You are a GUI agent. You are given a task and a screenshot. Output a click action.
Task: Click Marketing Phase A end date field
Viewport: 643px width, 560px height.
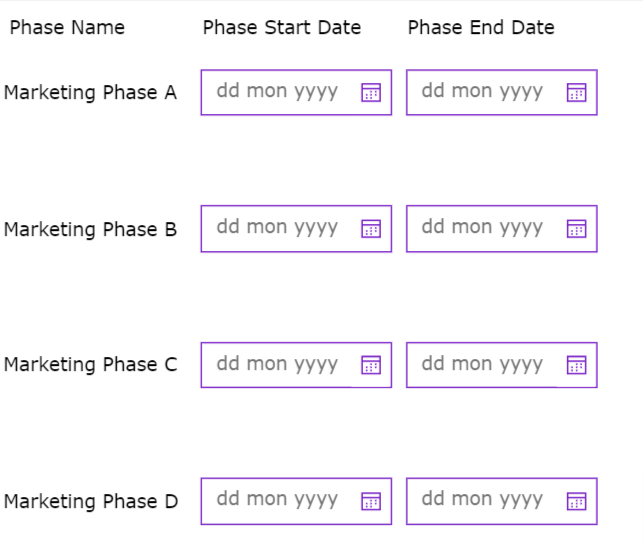tap(483, 92)
